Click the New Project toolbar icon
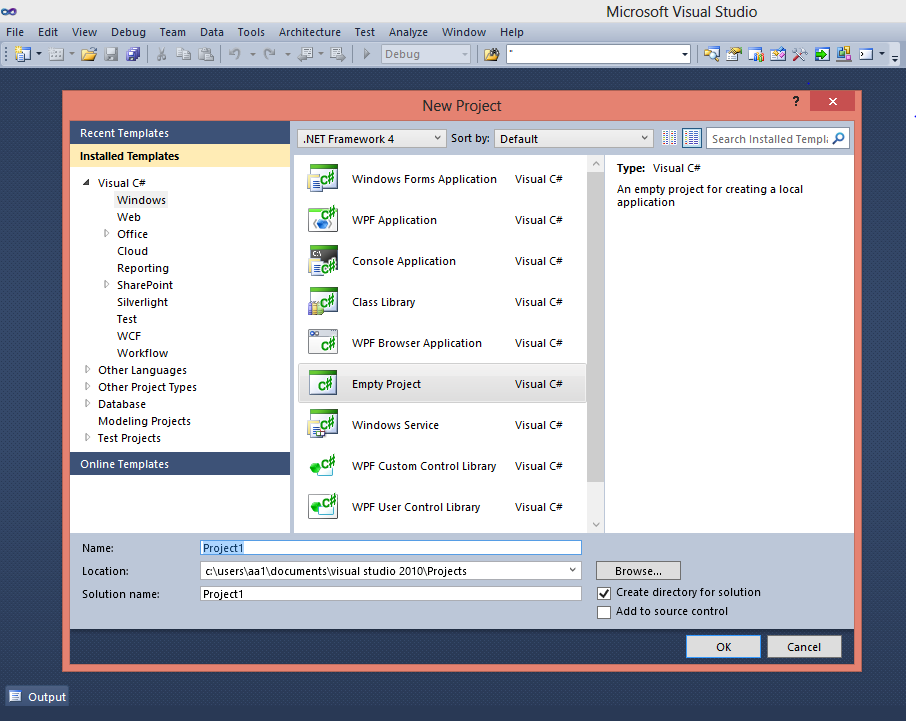This screenshot has height=721, width=916. click(23, 54)
